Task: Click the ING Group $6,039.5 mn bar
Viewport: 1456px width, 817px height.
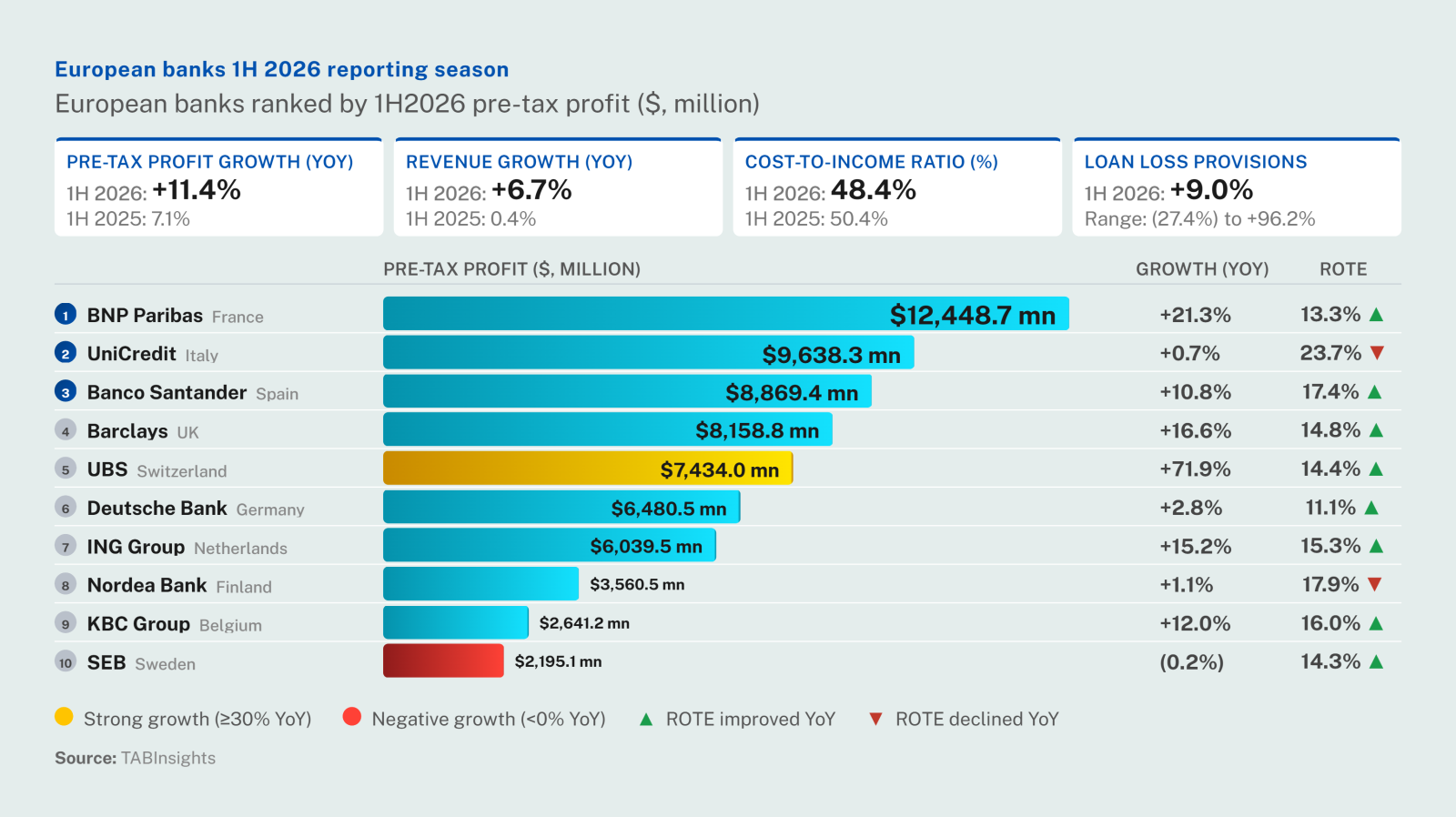Action: click(550, 545)
